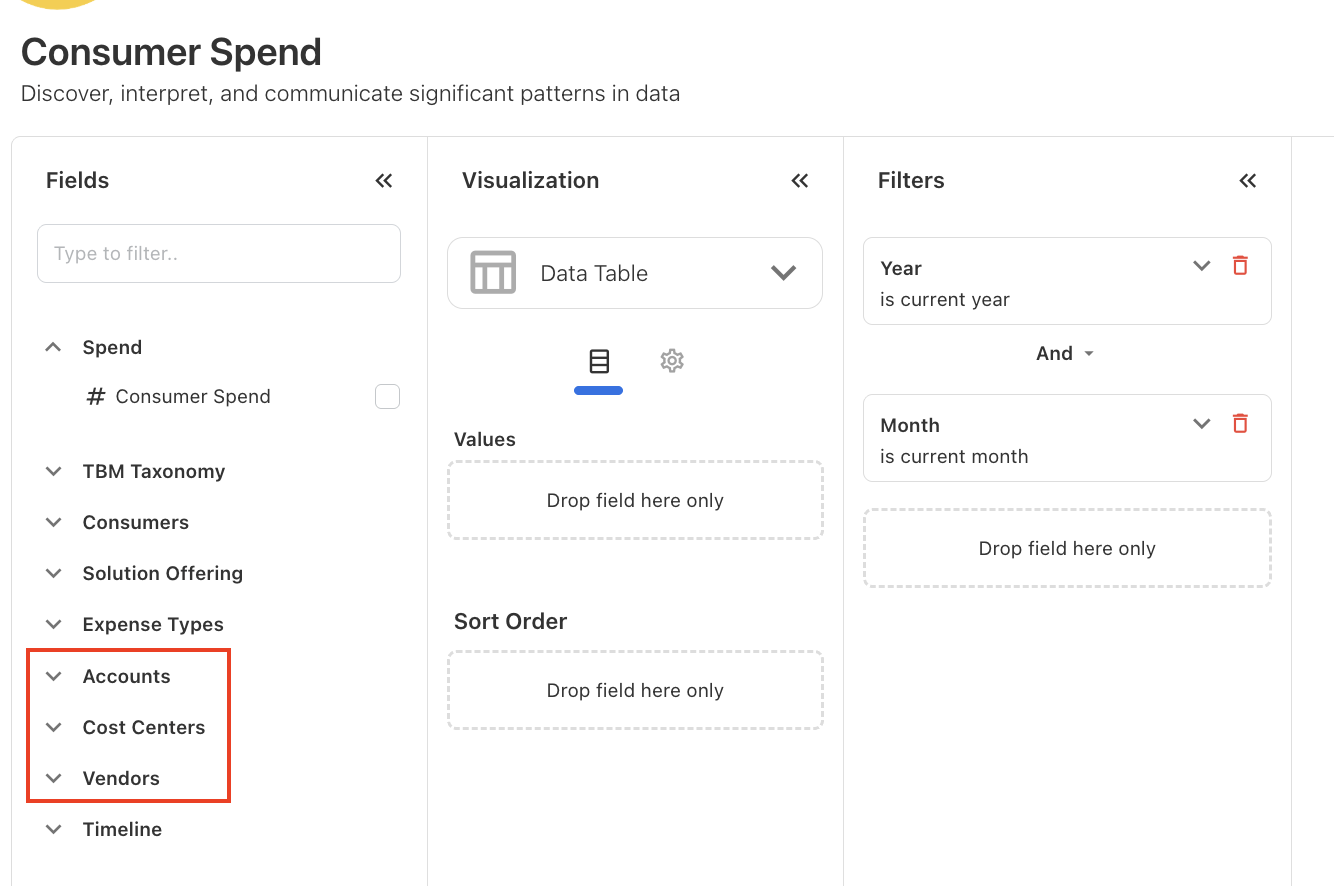Image resolution: width=1334 pixels, height=886 pixels.
Task: Collapse the Visualization panel
Action: click(799, 181)
